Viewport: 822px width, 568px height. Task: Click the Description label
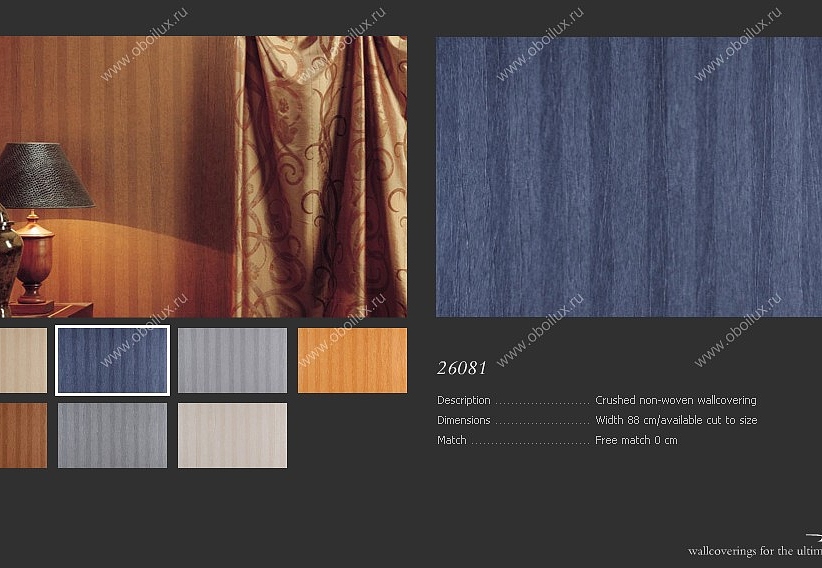tap(464, 400)
